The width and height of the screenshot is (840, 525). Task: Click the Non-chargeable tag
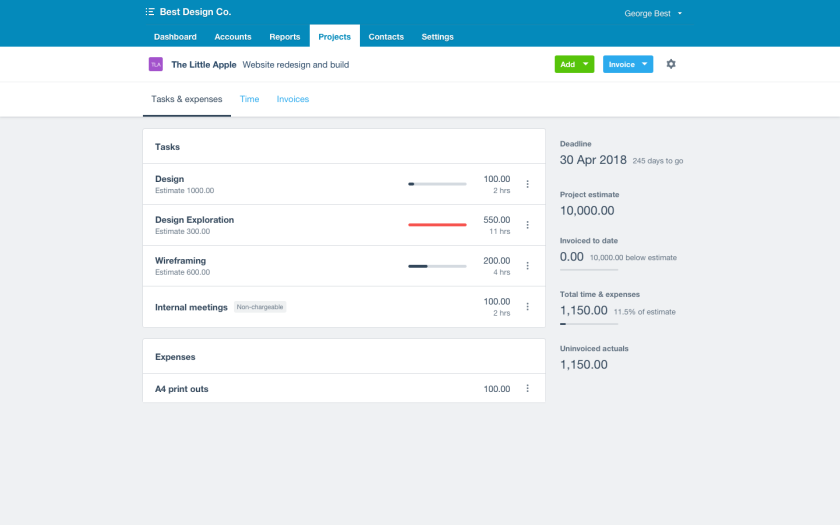[260, 307]
